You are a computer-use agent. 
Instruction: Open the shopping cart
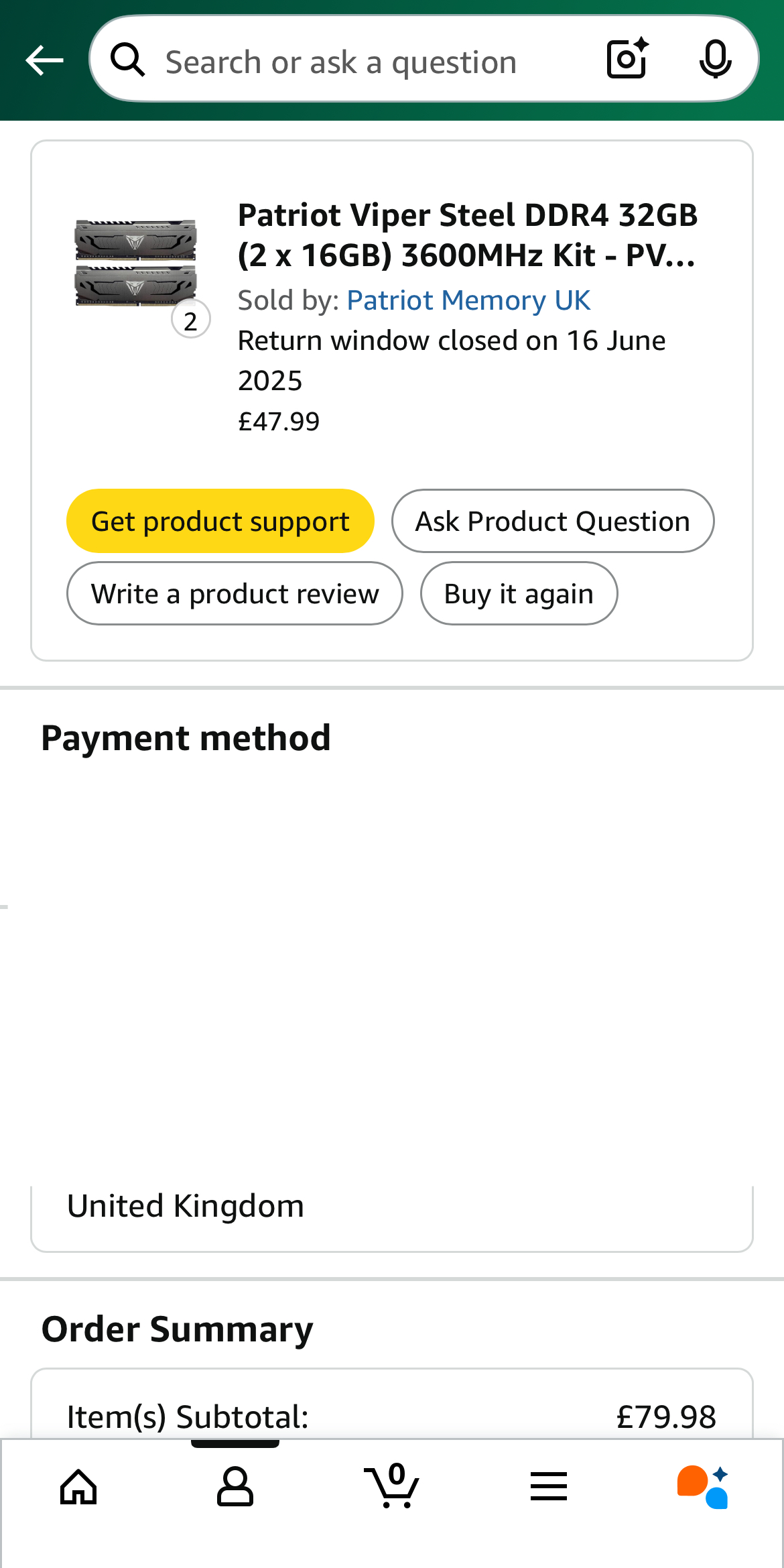click(392, 1487)
